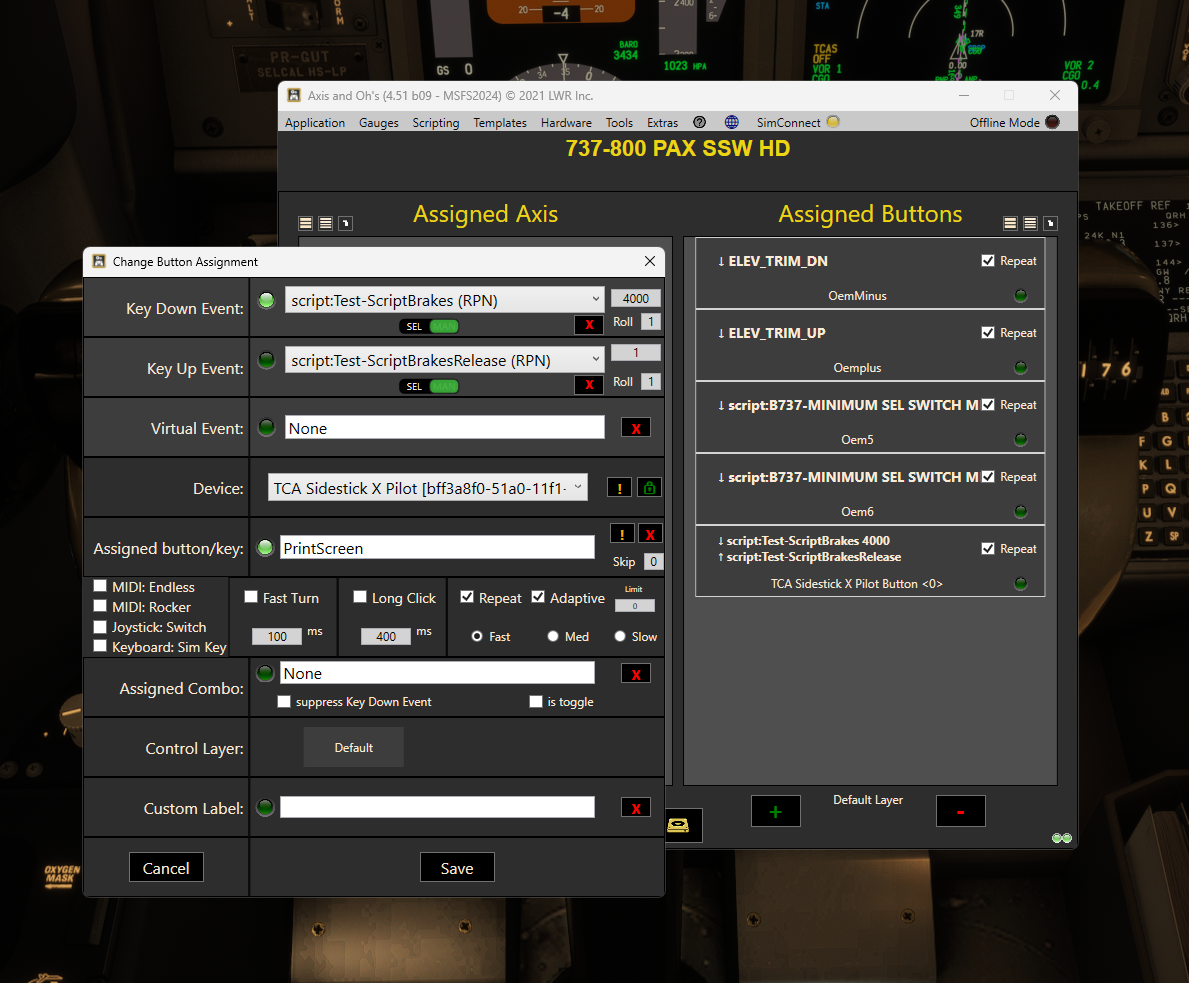Uncheck the Adaptive checkbox

[538, 597]
